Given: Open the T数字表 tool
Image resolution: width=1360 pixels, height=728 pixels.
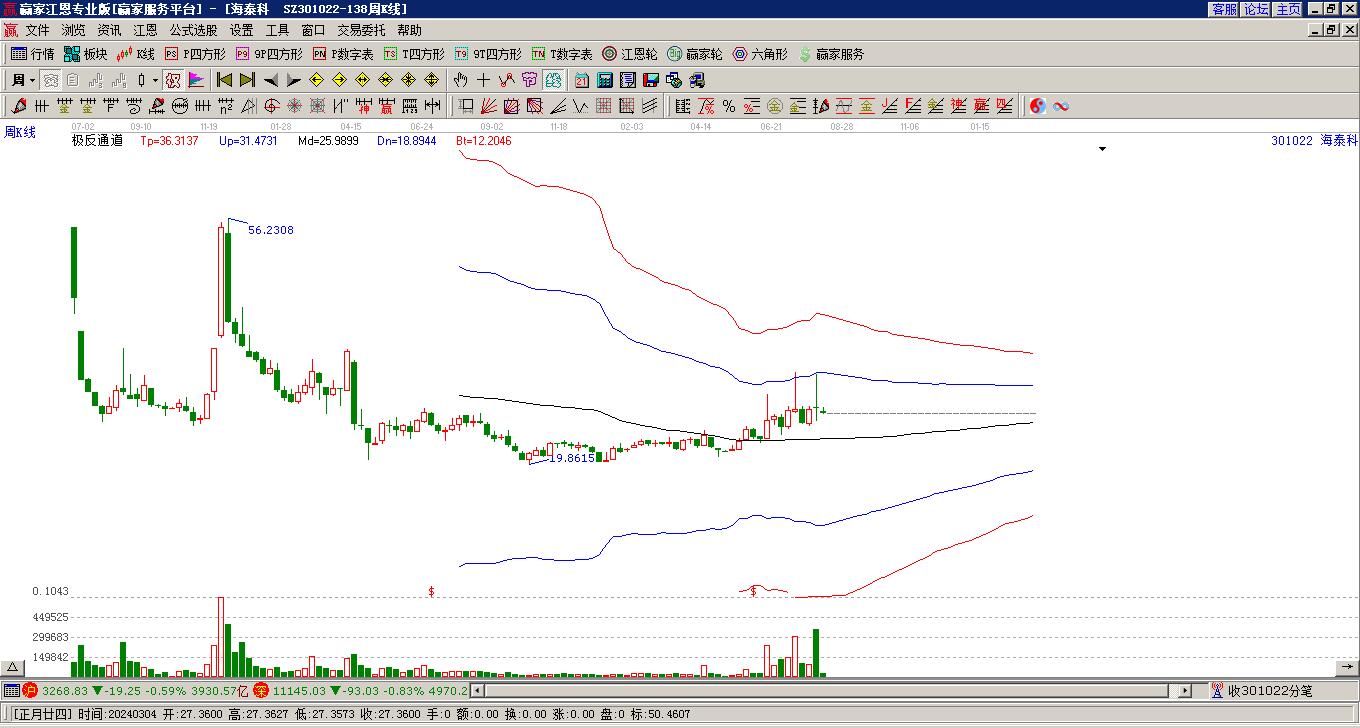Looking at the screenshot, I should click(562, 54).
